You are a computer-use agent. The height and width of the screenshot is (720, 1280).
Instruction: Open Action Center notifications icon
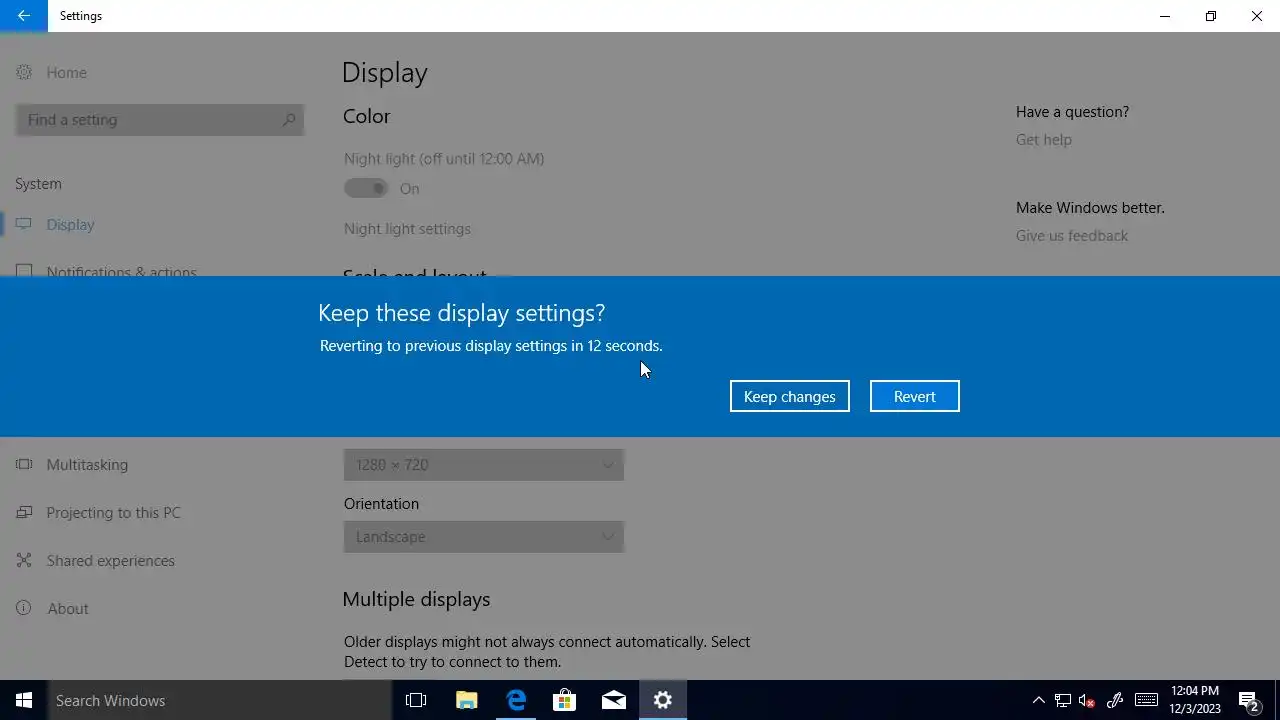1248,700
